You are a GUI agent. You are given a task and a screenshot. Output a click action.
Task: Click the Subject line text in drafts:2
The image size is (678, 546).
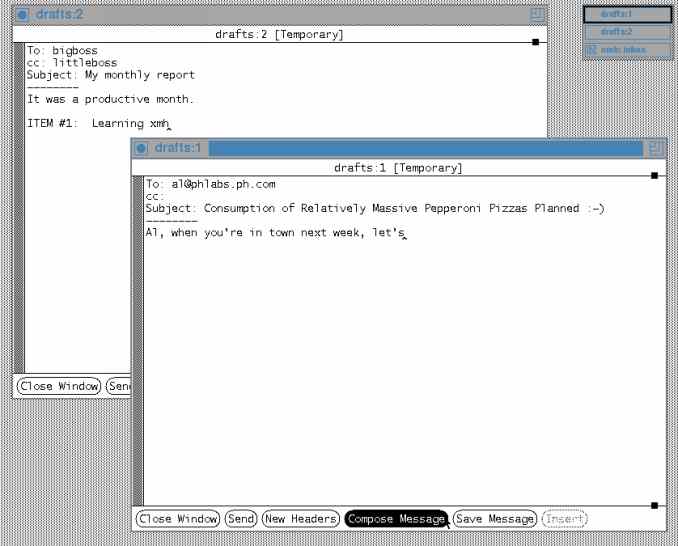(x=111, y=74)
